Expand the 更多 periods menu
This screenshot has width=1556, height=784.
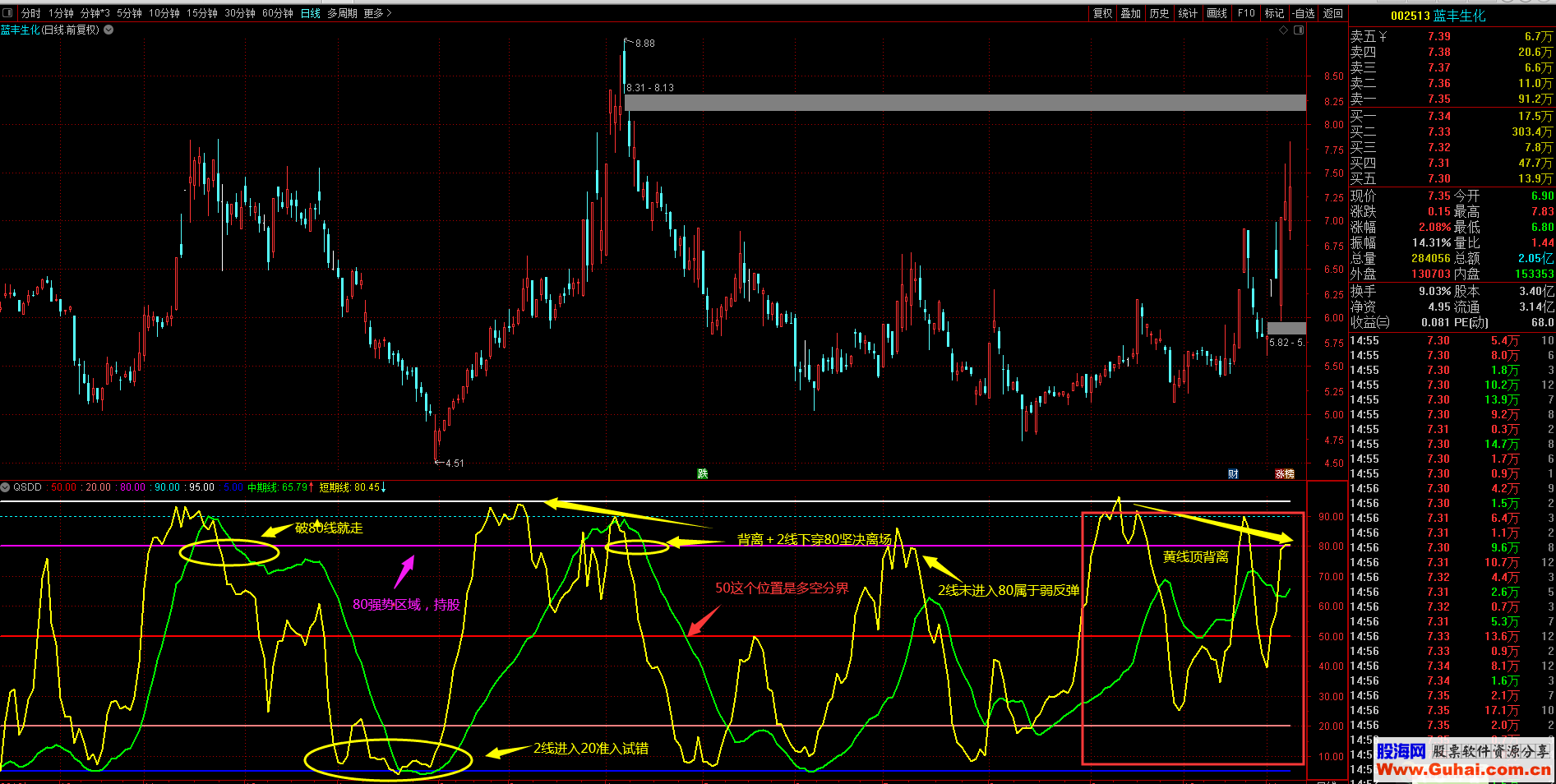(377, 13)
